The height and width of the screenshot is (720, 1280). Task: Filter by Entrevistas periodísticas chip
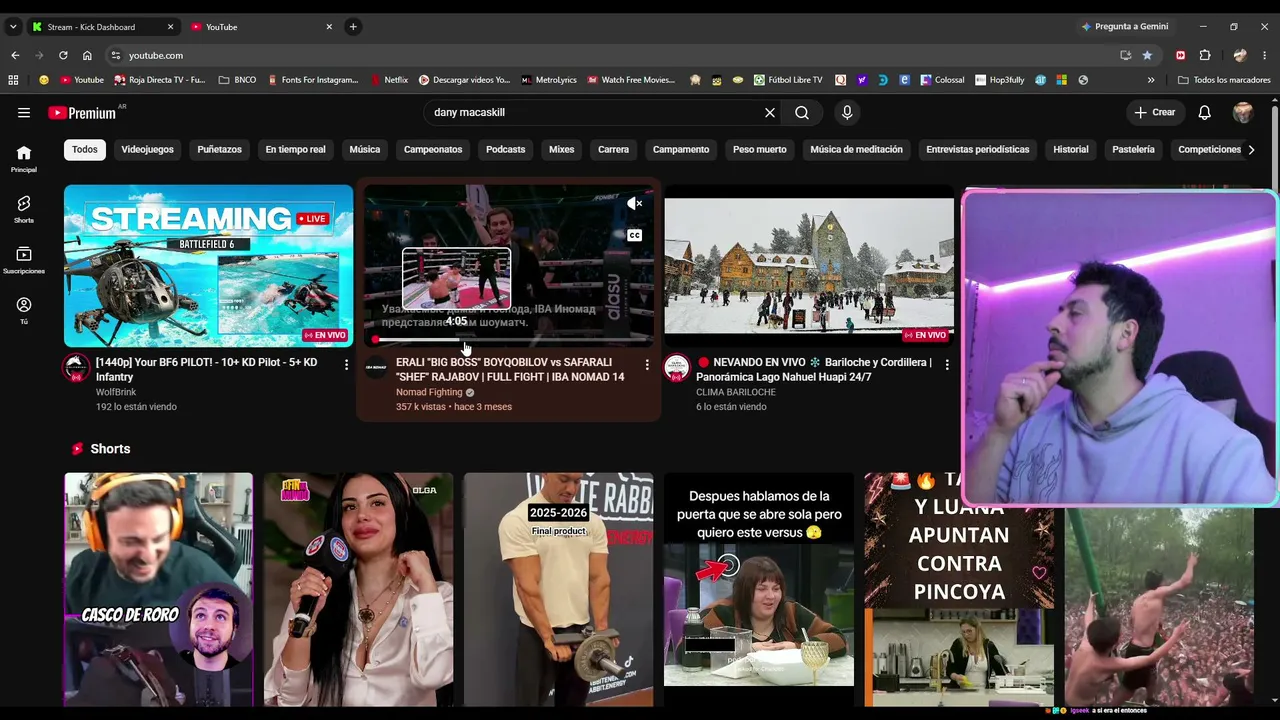tap(977, 150)
